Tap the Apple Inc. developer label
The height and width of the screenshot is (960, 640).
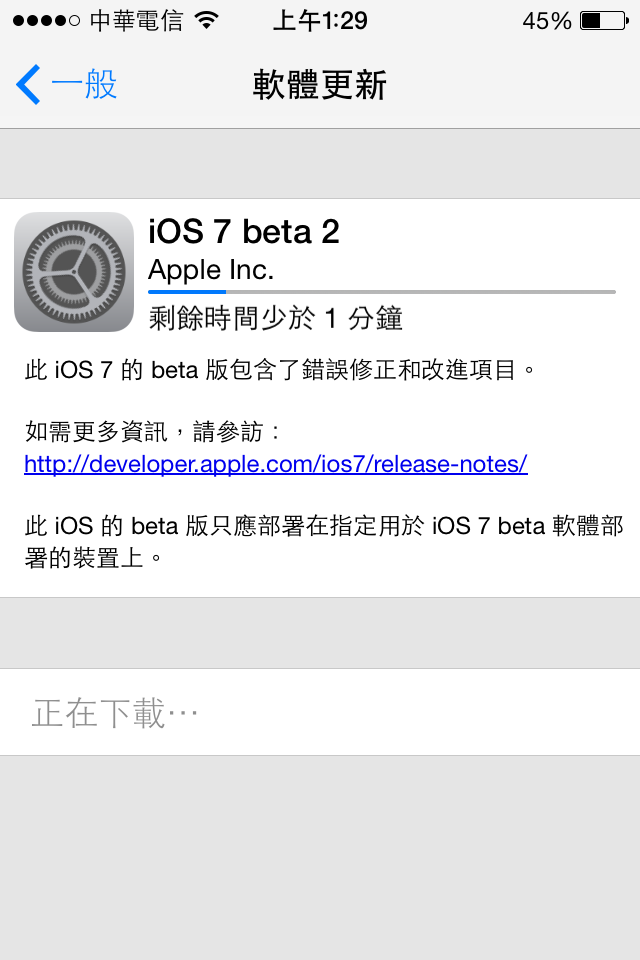211,269
